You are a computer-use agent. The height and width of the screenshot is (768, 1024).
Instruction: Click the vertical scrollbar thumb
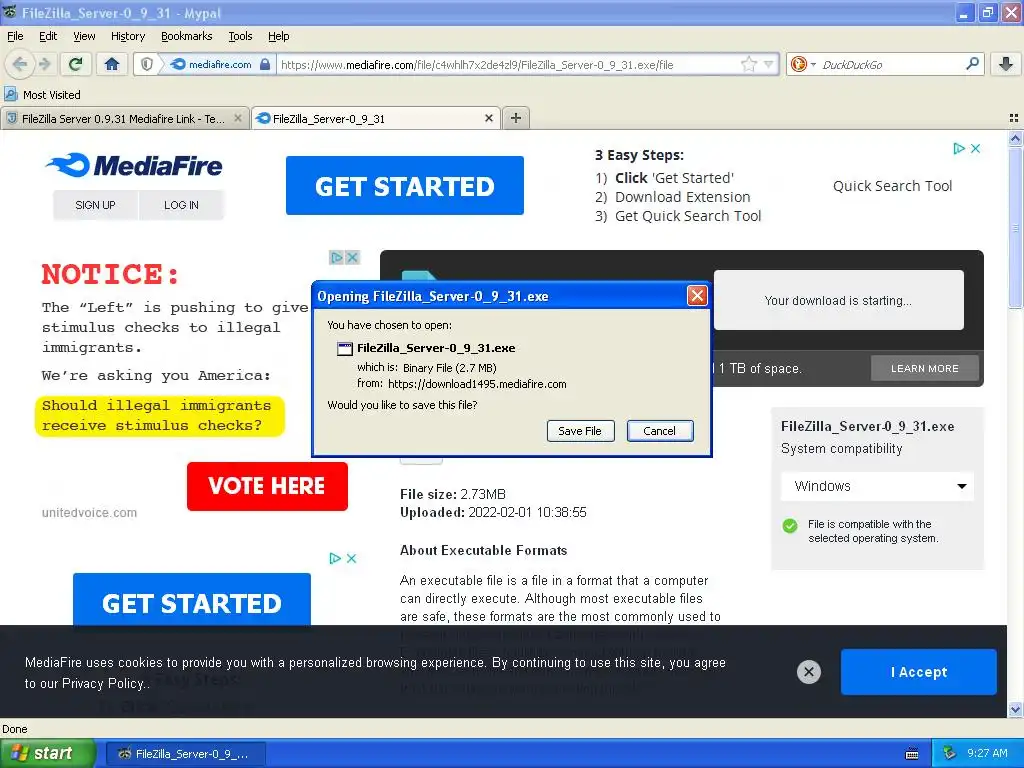[1016, 227]
